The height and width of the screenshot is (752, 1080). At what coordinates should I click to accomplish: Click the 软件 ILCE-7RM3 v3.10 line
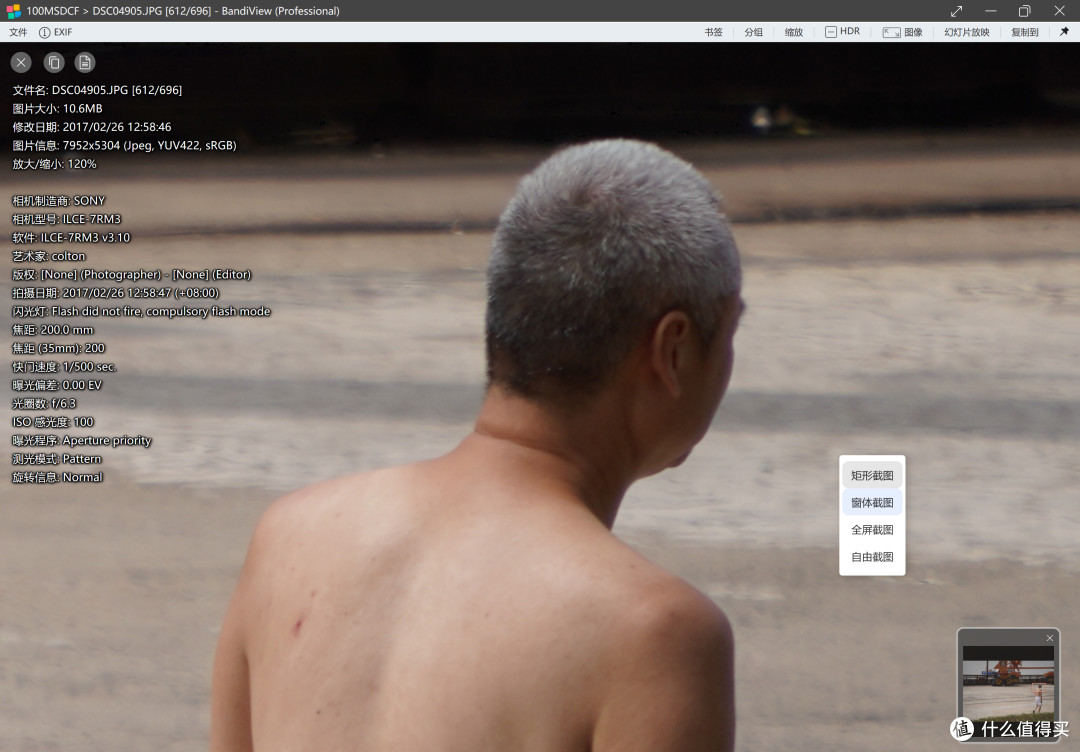pos(71,238)
